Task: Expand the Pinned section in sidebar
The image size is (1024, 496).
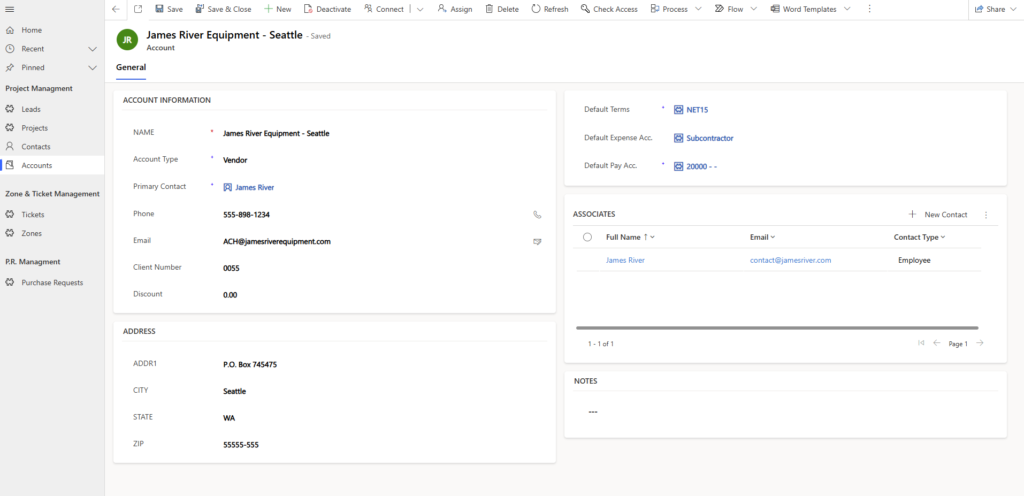Action: coord(93,67)
